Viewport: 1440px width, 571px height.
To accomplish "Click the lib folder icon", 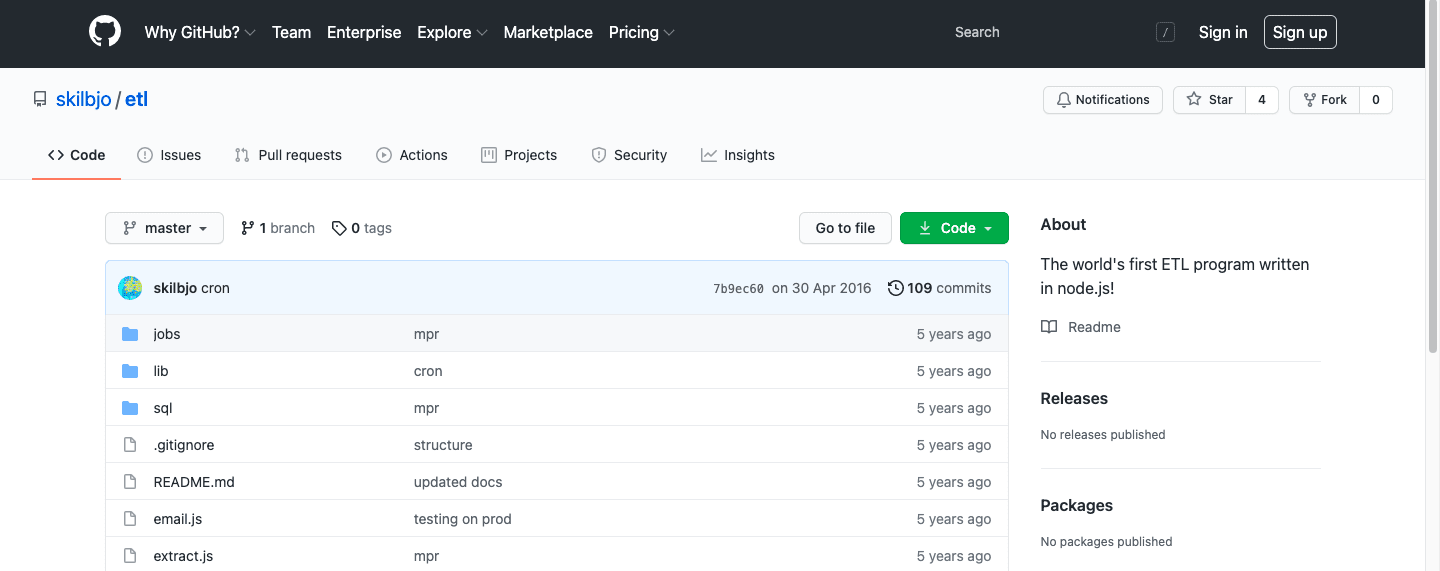I will click(x=130, y=371).
